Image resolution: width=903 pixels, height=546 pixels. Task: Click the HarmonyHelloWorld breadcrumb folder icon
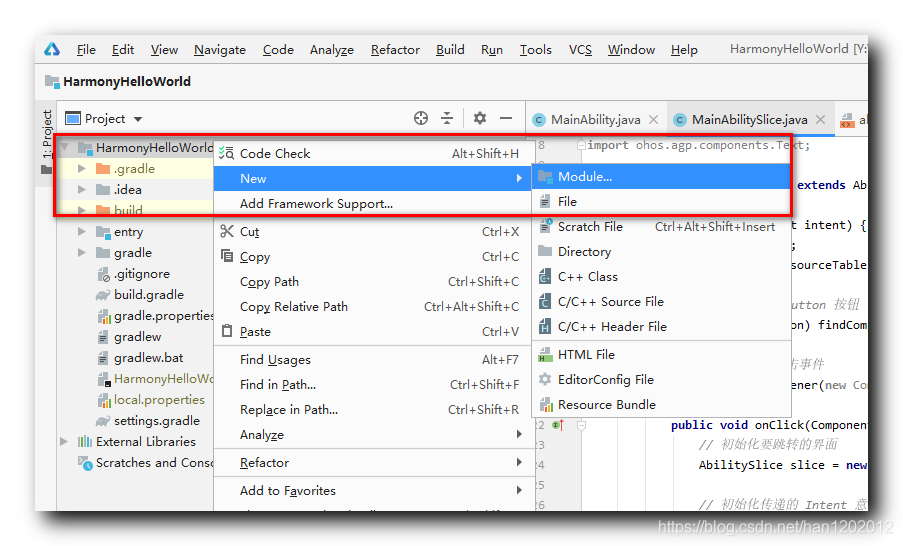[x=52, y=82]
